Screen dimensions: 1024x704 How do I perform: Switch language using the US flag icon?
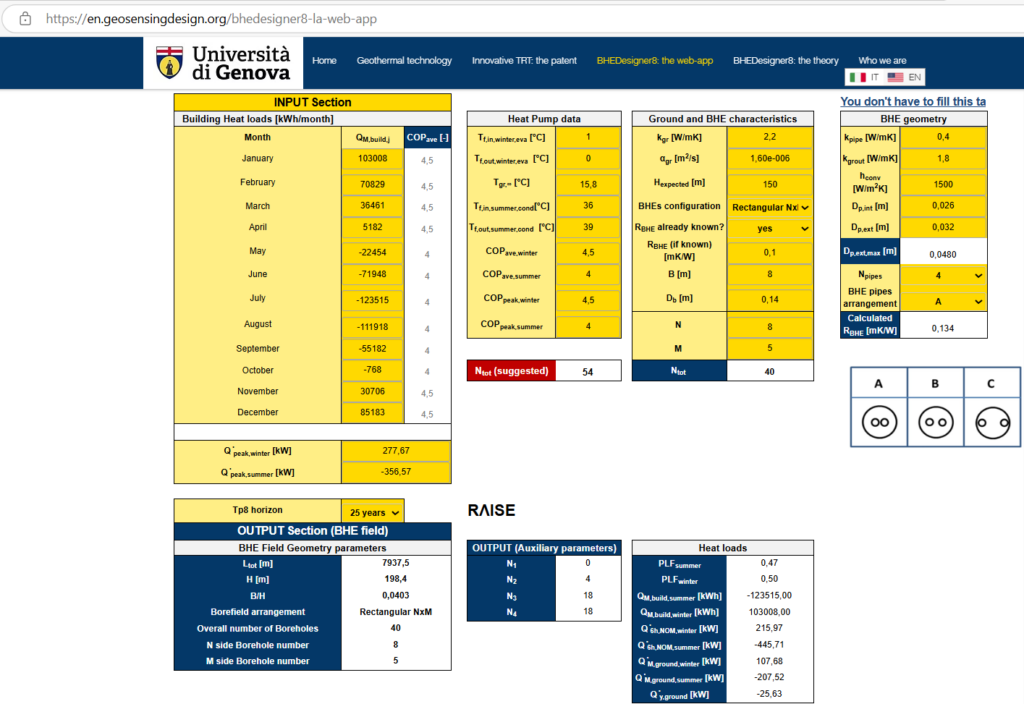pyautogui.click(x=895, y=77)
